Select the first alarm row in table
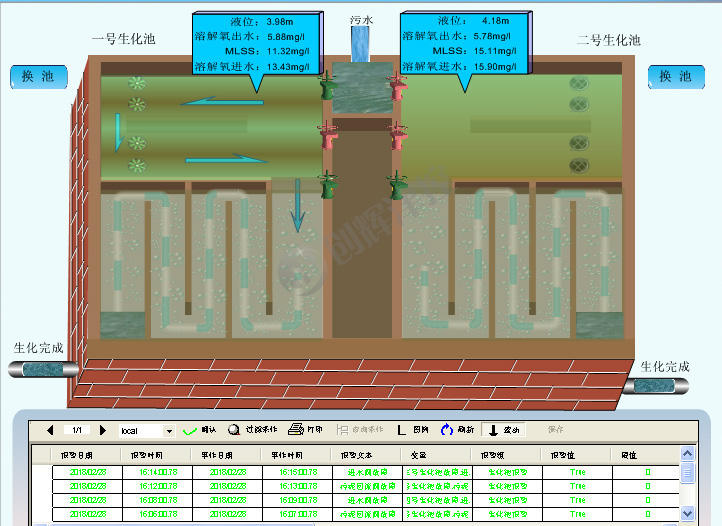 coord(360,472)
